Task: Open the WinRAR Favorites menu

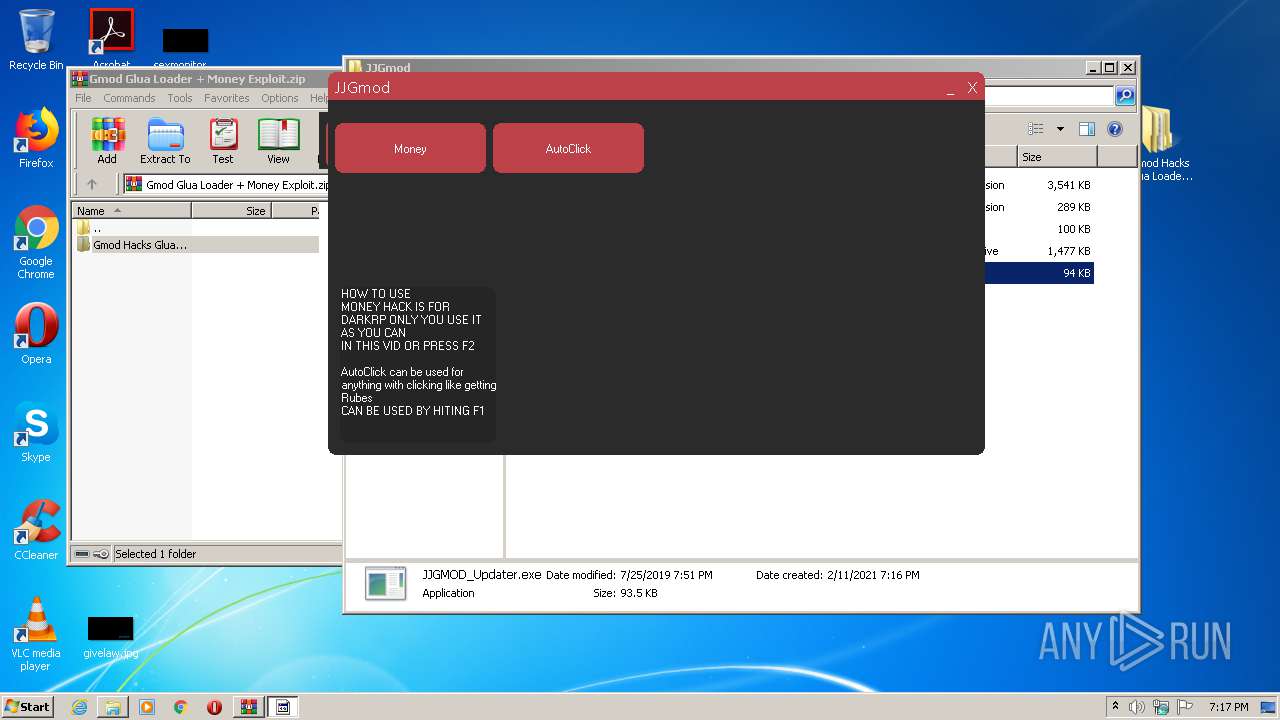Action: [227, 98]
